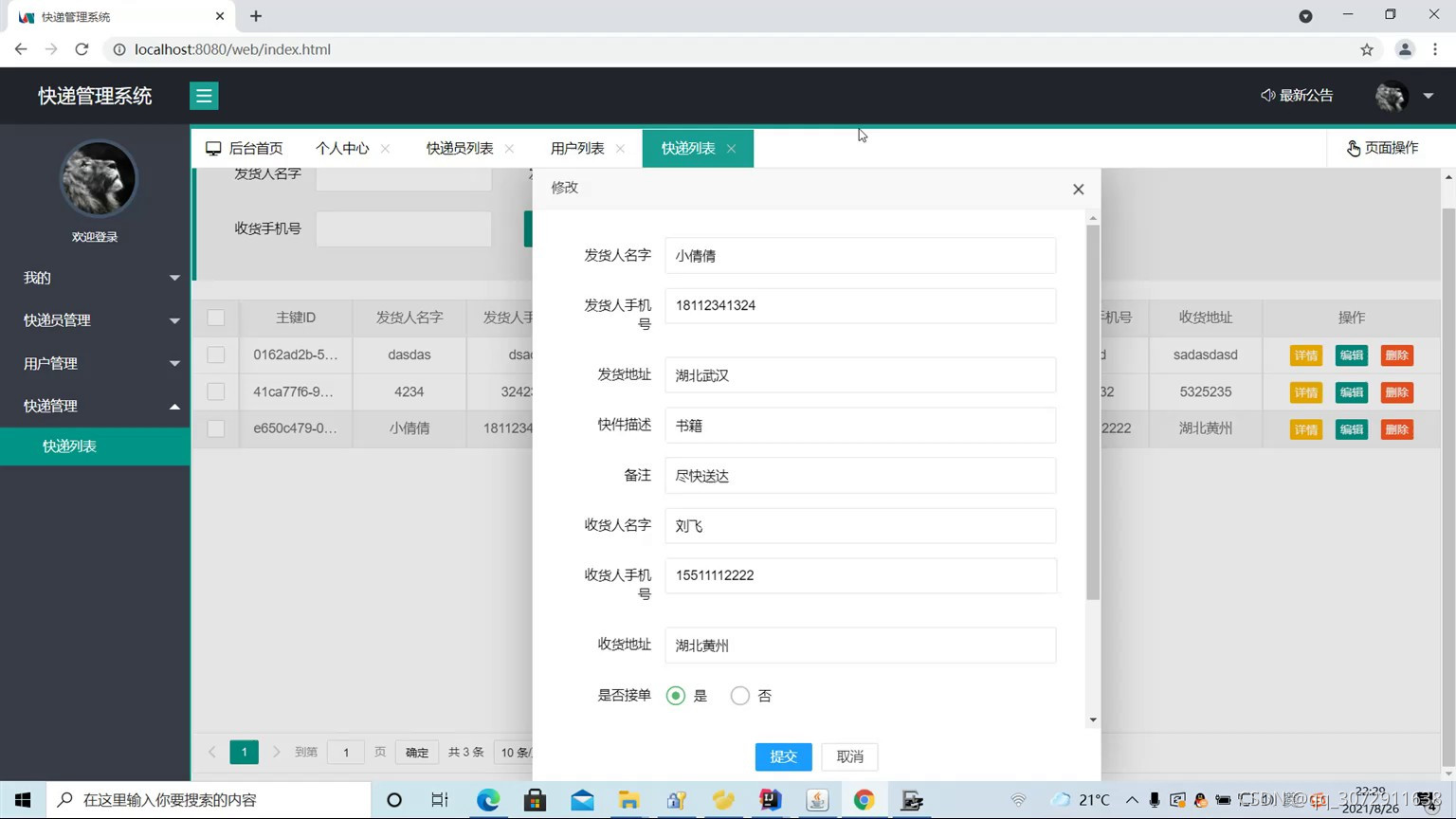
Task: Focus the 收货地址 input field
Action: pos(861,646)
